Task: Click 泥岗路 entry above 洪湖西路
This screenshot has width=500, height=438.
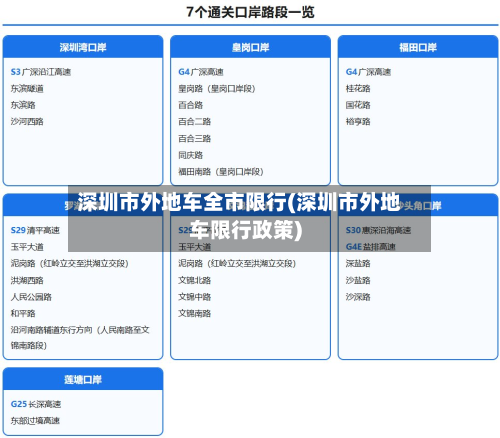Action: point(70,263)
